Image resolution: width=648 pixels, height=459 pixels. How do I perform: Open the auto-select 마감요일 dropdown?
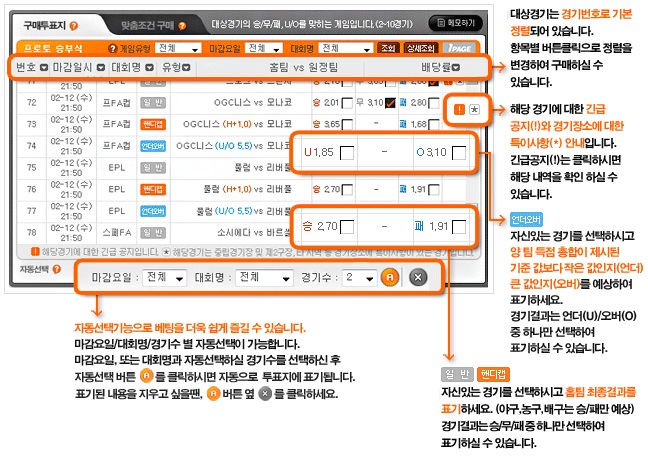coord(165,277)
